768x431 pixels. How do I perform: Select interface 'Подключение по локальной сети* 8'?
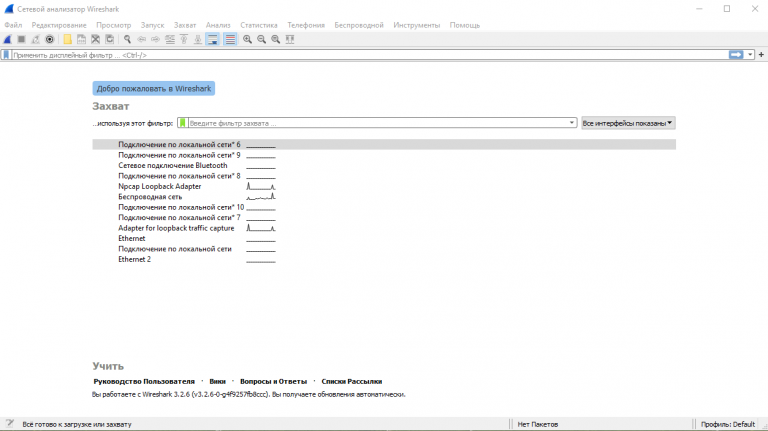[179, 176]
